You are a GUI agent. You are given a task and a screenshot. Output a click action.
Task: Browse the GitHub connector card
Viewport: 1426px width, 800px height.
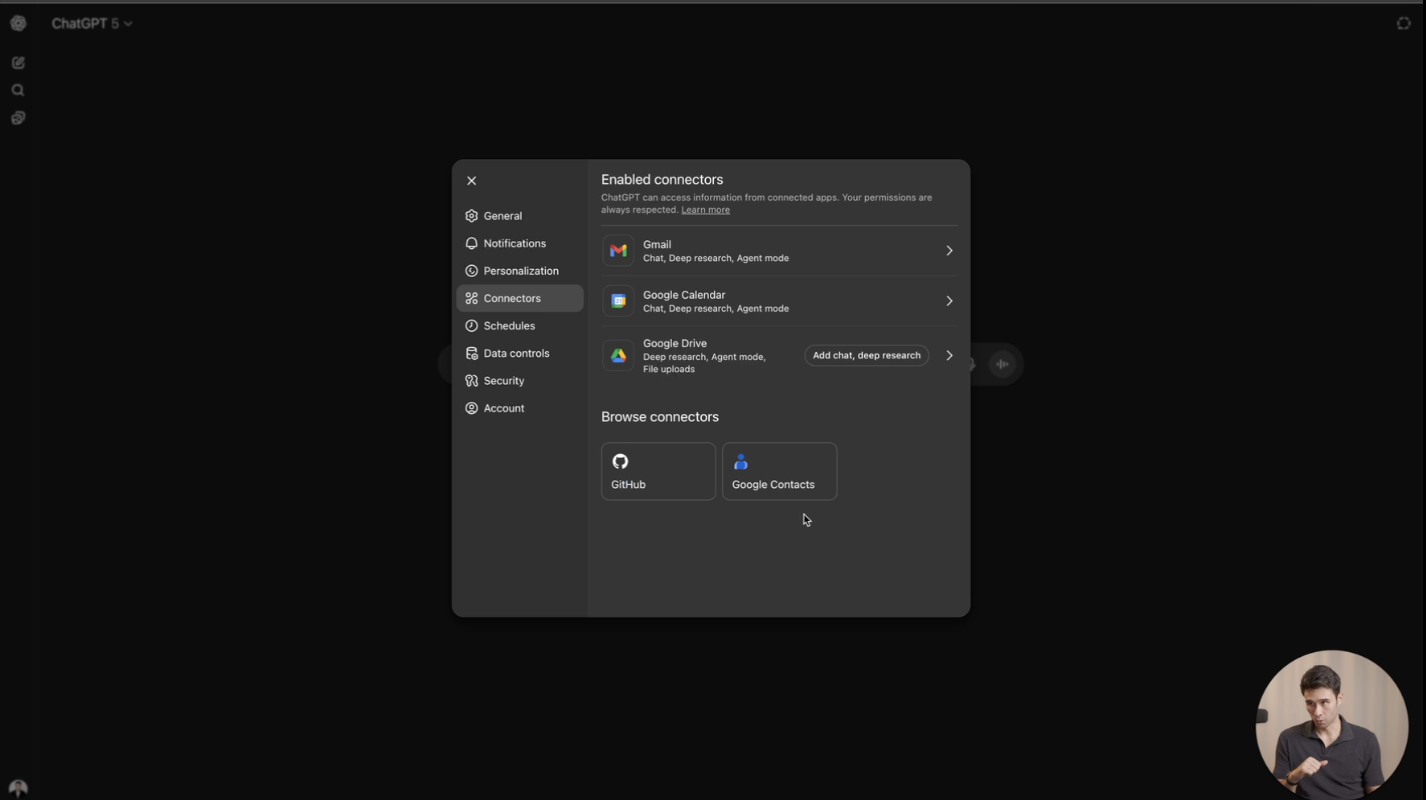pyautogui.click(x=658, y=471)
